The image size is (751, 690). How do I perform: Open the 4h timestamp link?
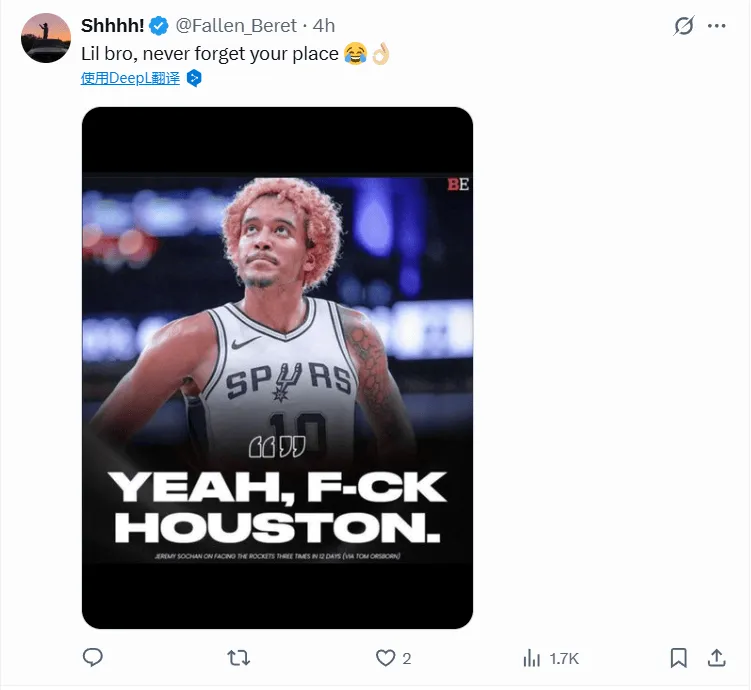click(x=323, y=26)
